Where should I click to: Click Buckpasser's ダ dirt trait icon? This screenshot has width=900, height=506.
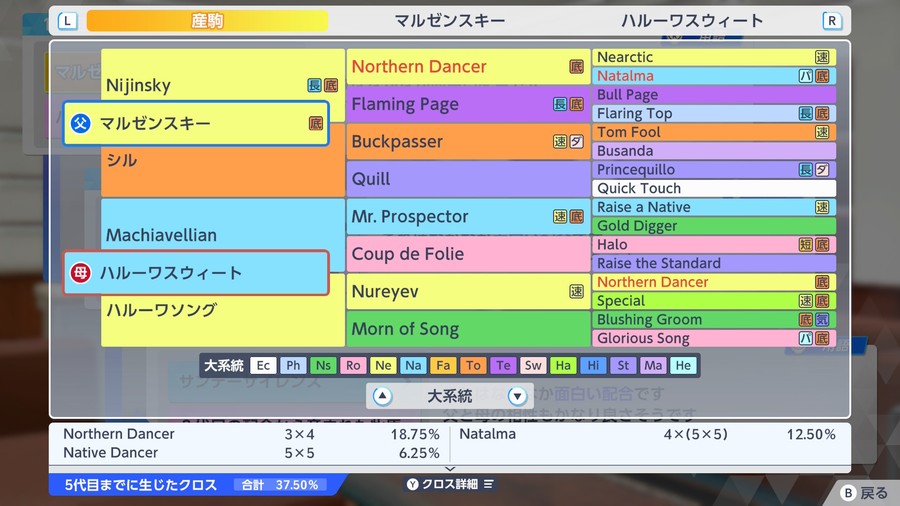point(576,142)
